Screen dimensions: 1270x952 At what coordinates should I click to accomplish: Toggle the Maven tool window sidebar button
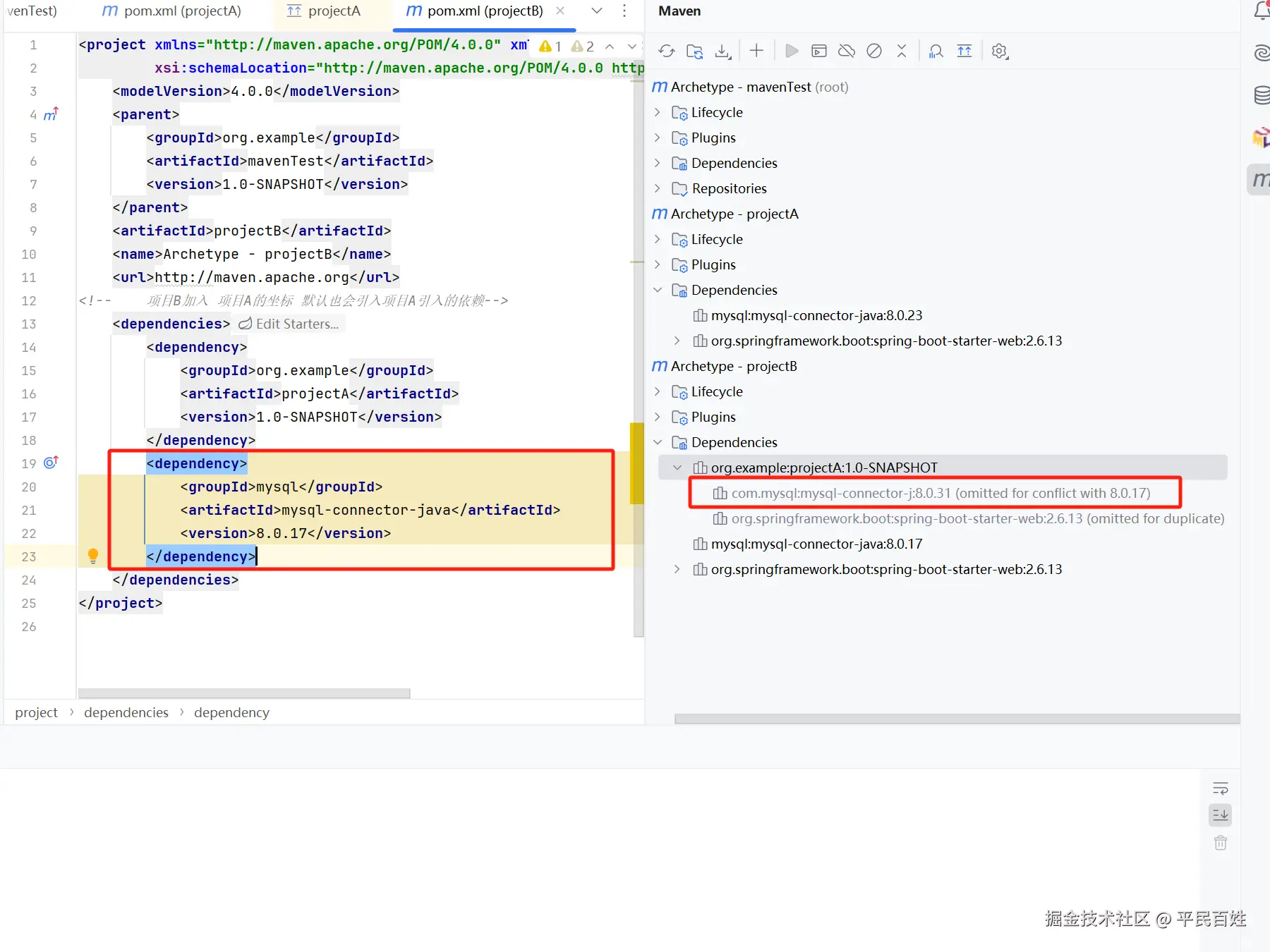tap(1259, 180)
